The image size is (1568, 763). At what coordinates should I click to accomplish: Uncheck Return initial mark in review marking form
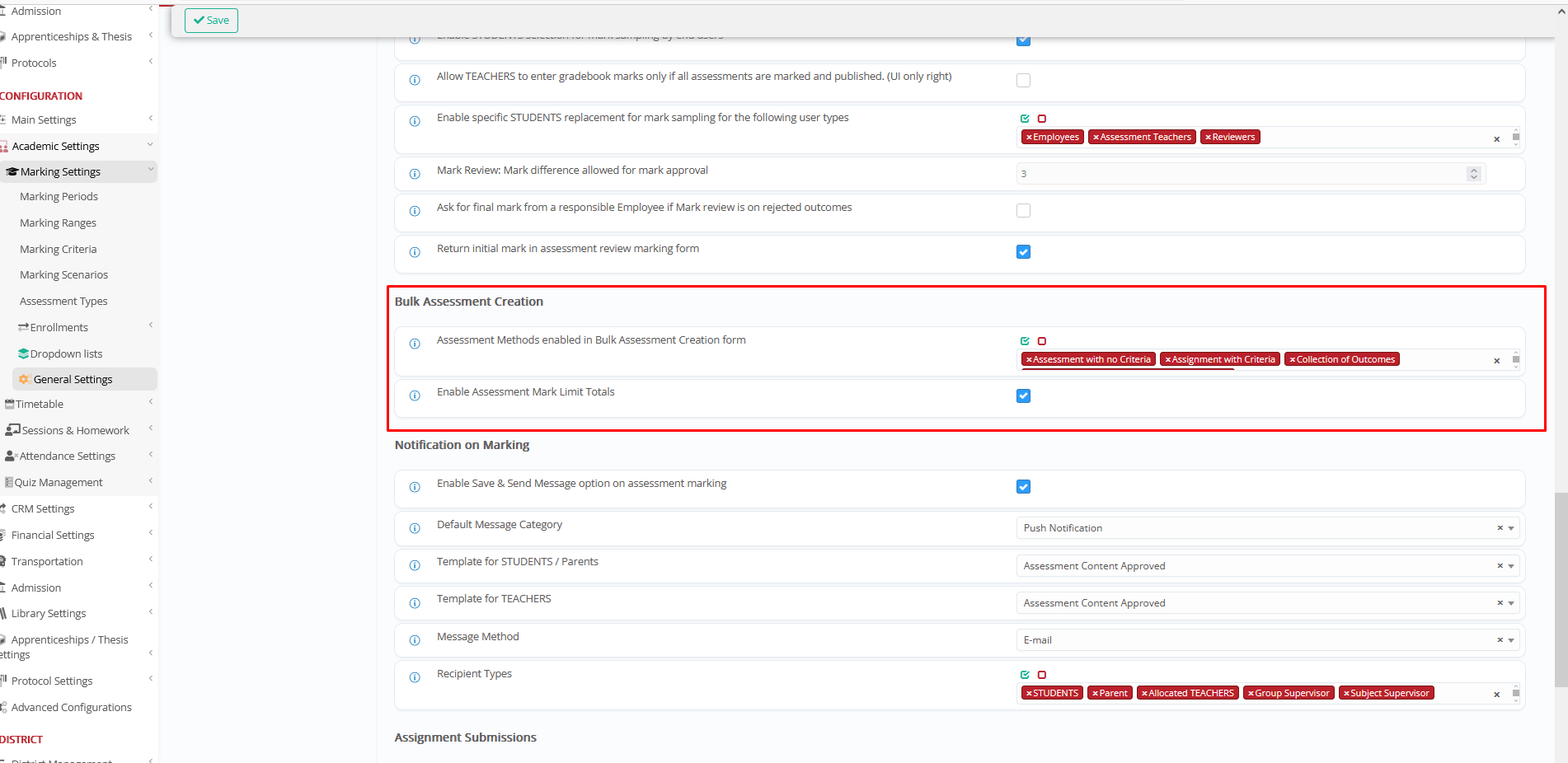pos(1023,252)
